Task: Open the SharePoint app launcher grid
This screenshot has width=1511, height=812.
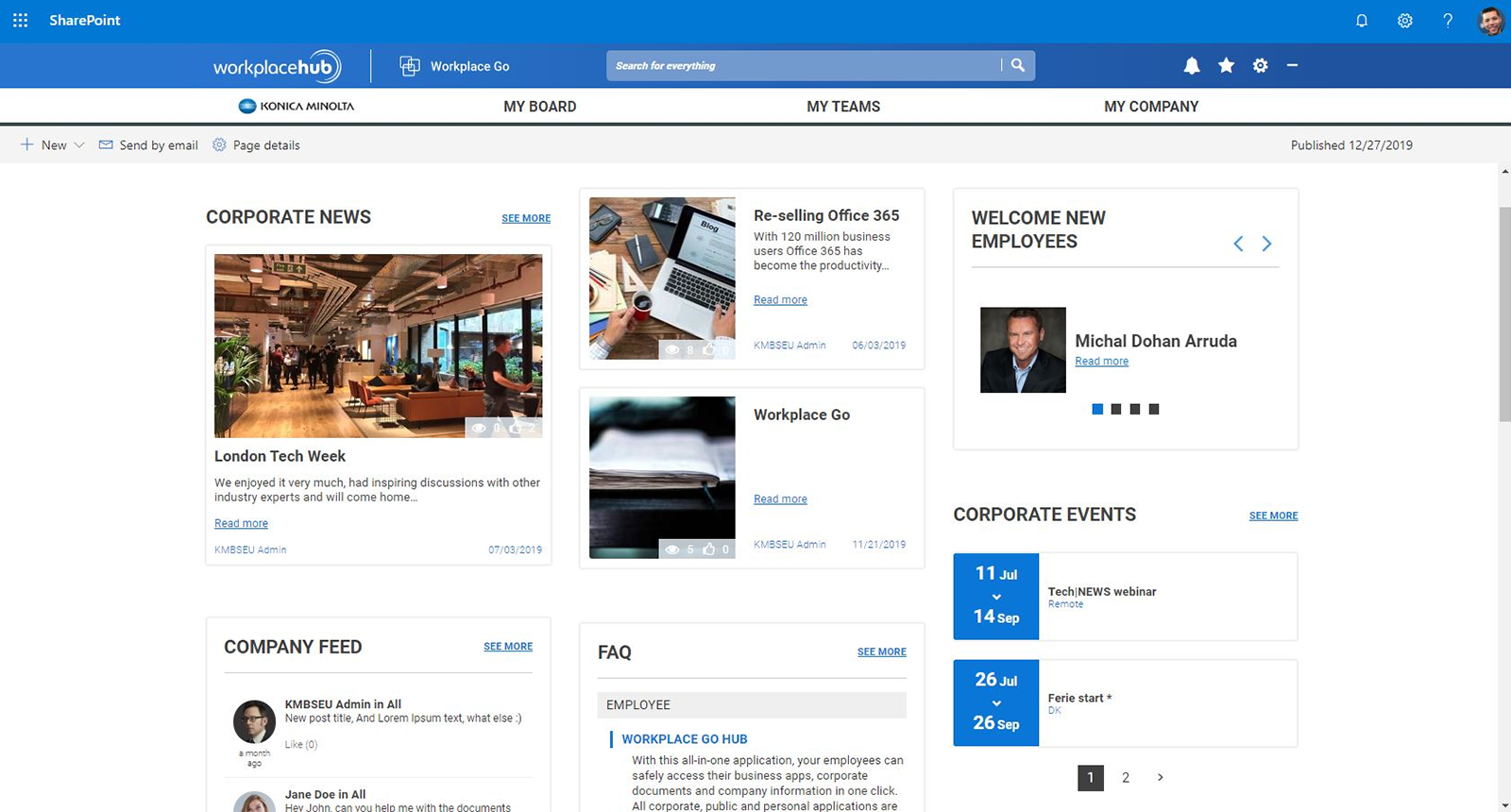Action: tap(20, 20)
